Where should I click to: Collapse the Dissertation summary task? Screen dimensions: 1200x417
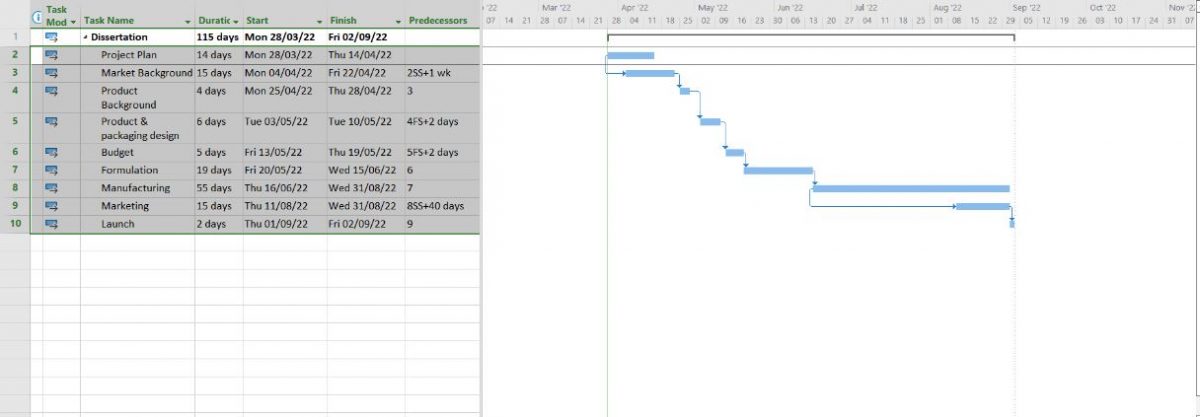coord(86,37)
